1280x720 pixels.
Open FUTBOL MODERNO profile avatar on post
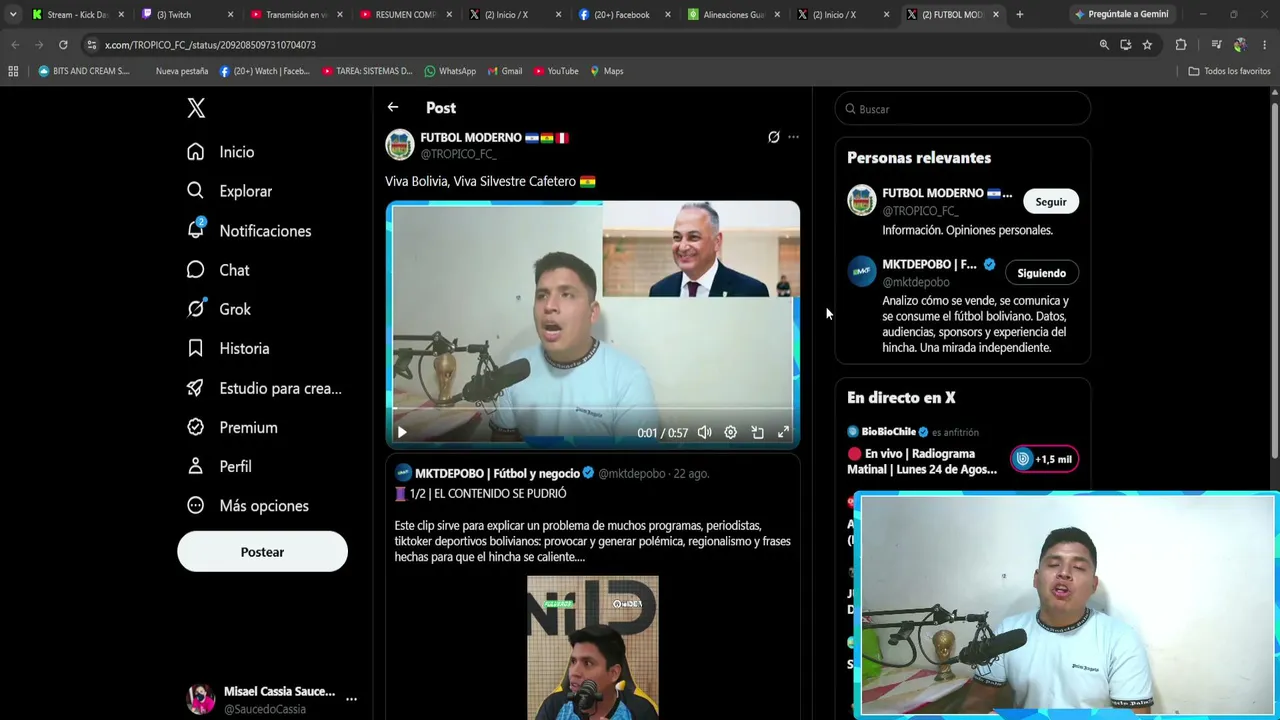400,145
